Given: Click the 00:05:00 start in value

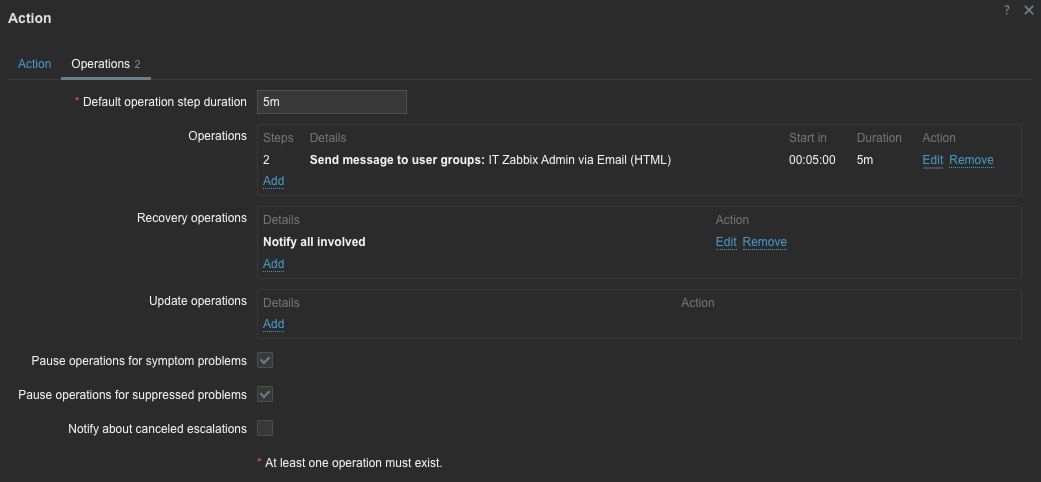Looking at the screenshot, I should (x=812, y=160).
